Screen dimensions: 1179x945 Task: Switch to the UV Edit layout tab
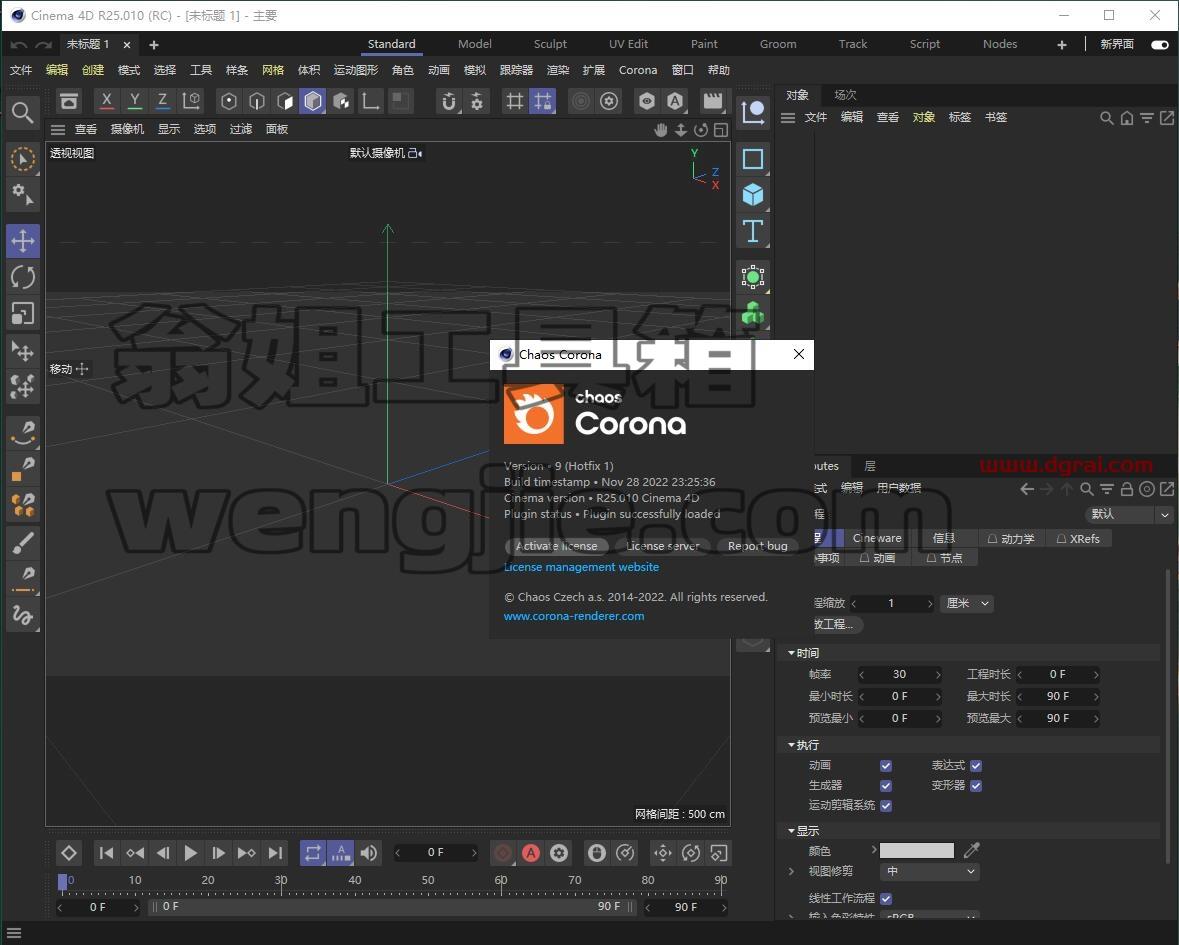(629, 44)
